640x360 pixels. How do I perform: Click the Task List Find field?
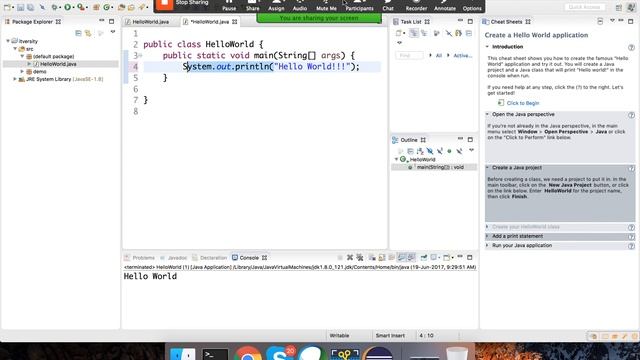click(409, 56)
